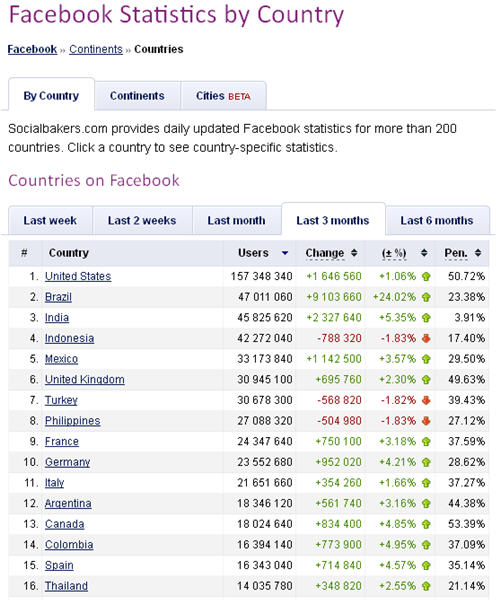The height and width of the screenshot is (604, 500).
Task: Switch to the By Country tab
Action: pos(51,96)
